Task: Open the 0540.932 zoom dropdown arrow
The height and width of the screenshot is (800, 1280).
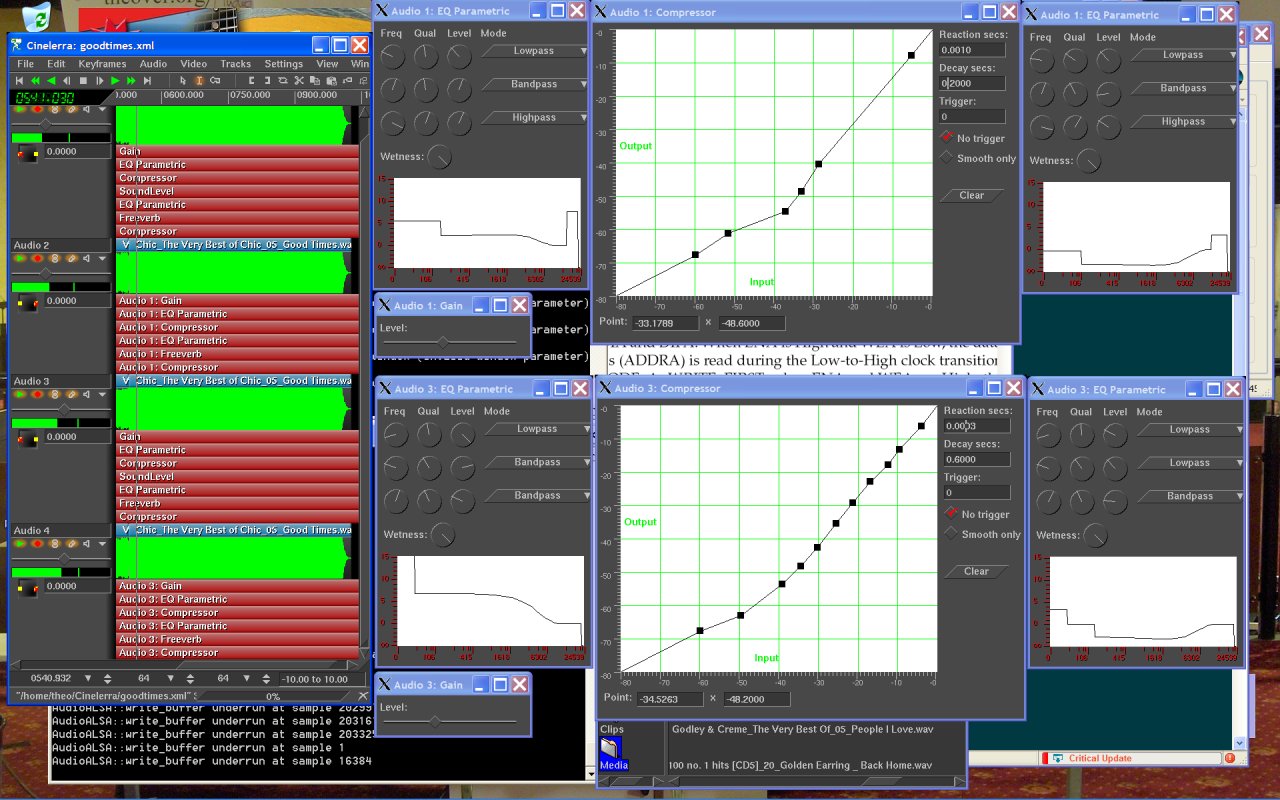Action: pyautogui.click(x=90, y=678)
